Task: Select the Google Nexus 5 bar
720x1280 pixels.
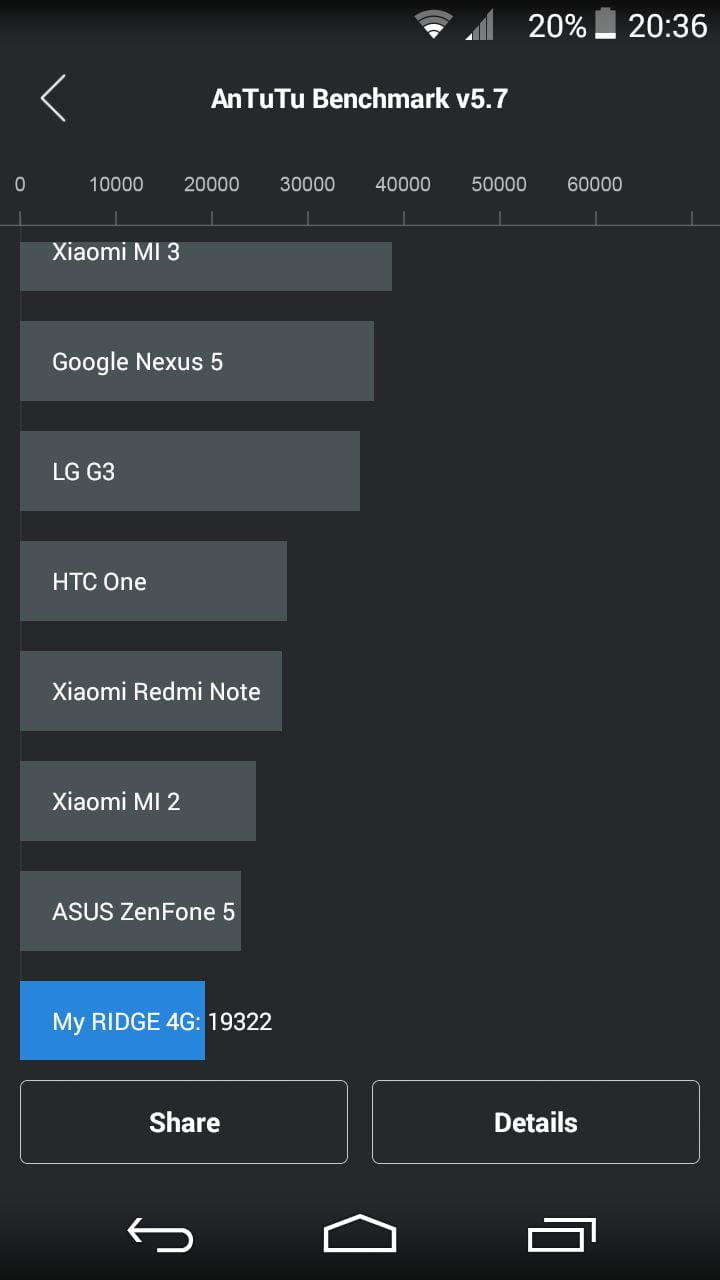Action: [x=196, y=361]
